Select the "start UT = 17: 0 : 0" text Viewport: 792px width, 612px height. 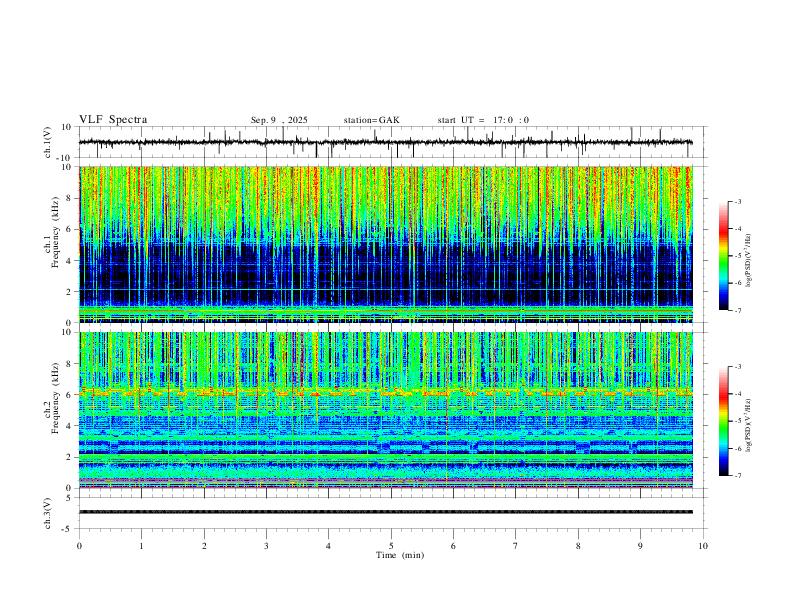[483, 120]
